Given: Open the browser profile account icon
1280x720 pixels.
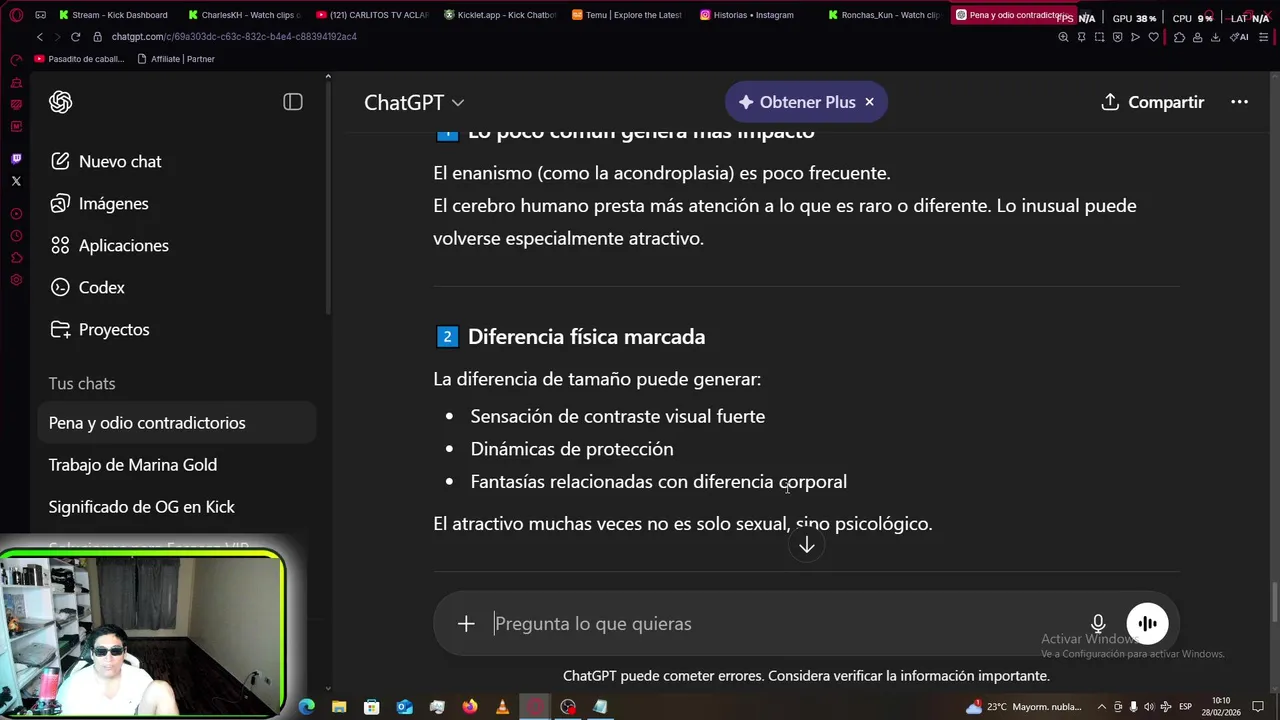Looking at the screenshot, I should [1197, 37].
